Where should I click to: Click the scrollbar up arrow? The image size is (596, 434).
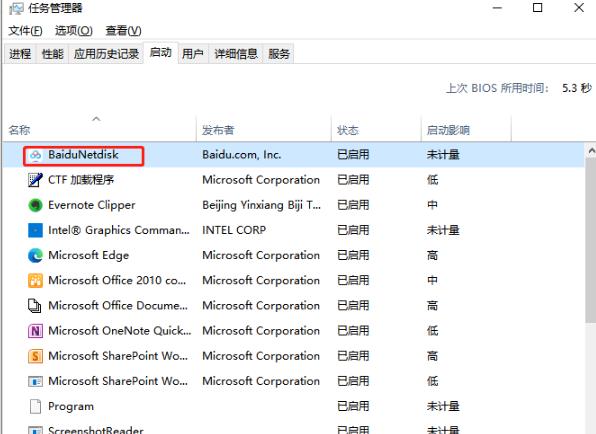pos(591,151)
